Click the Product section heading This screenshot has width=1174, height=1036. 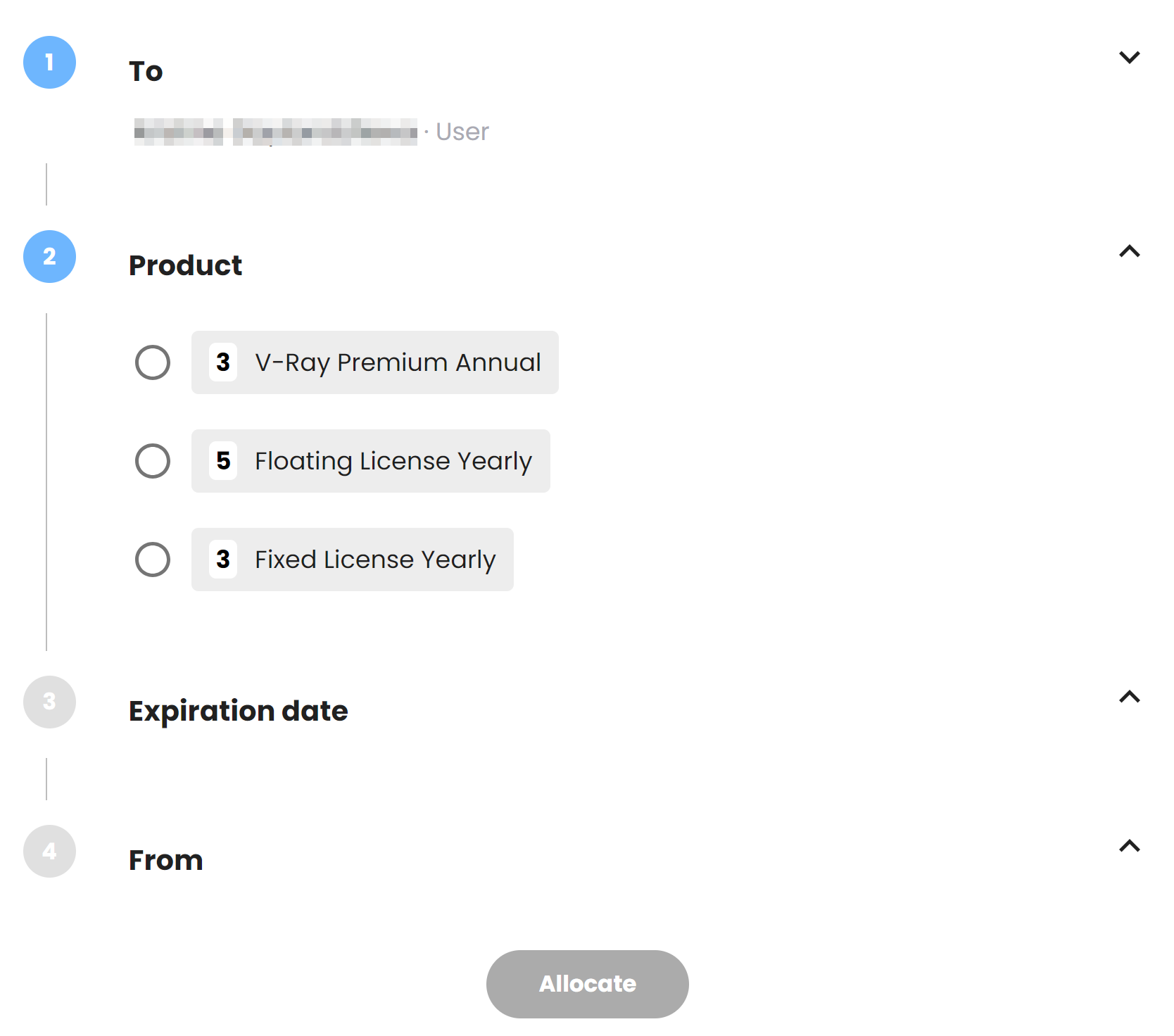pyautogui.click(x=186, y=265)
